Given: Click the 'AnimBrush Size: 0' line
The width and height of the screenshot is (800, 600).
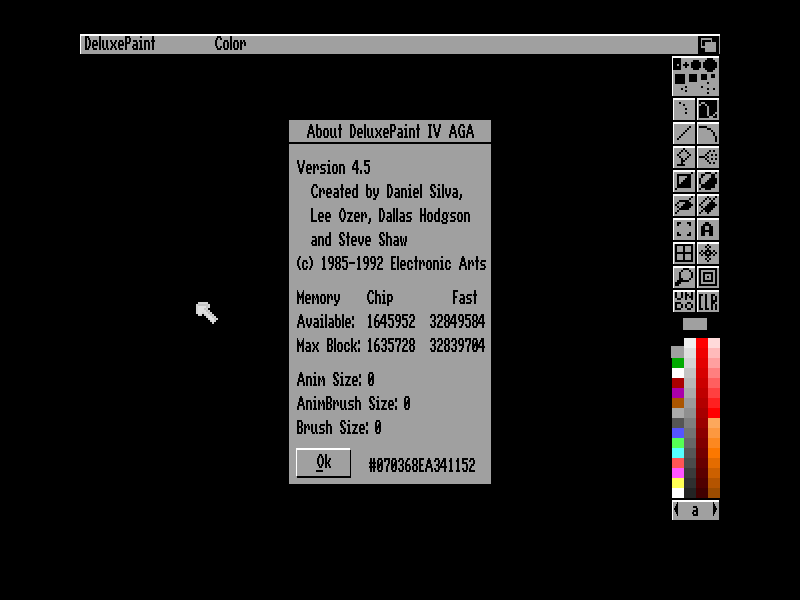Looking at the screenshot, I should (354, 404).
